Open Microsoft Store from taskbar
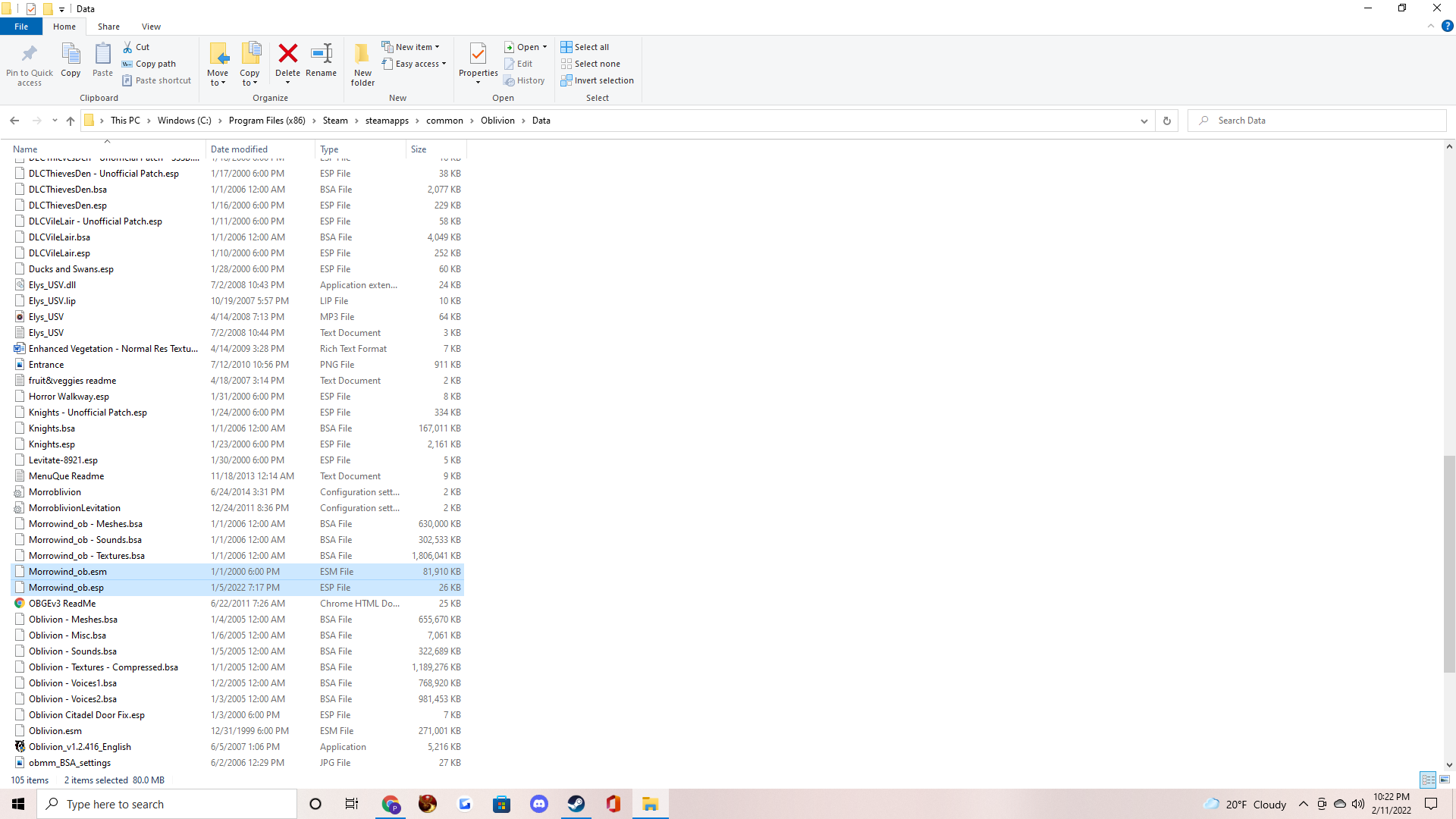 click(502, 804)
